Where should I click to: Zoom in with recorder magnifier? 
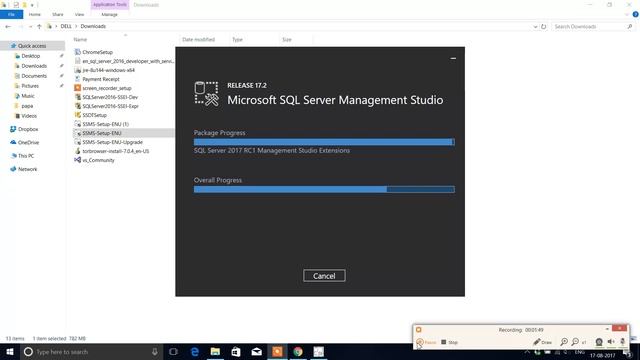click(x=564, y=342)
